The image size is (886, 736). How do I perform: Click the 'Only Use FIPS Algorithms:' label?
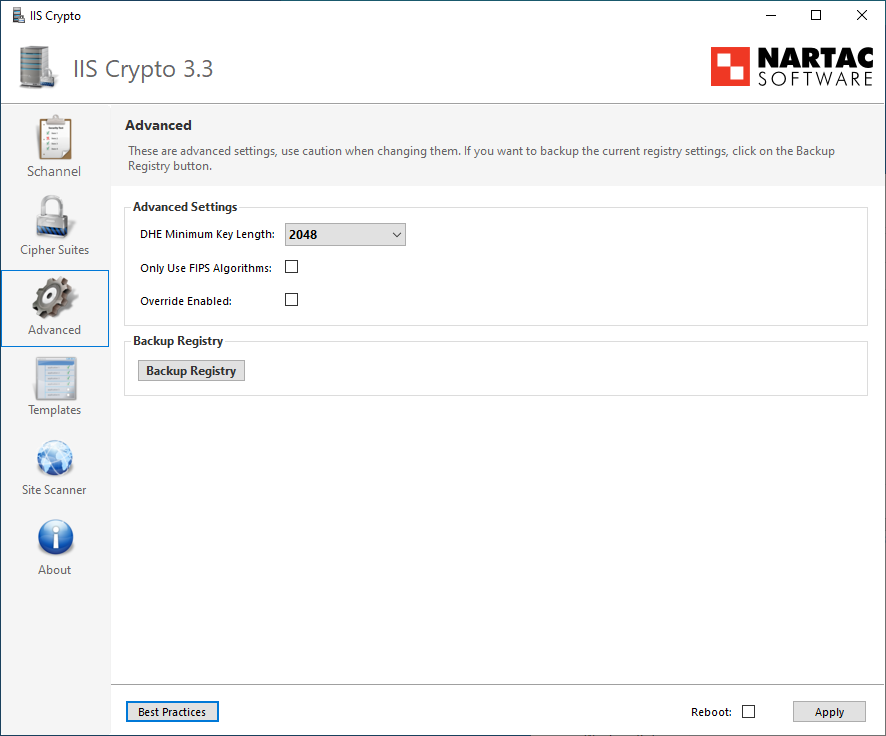click(x=206, y=268)
